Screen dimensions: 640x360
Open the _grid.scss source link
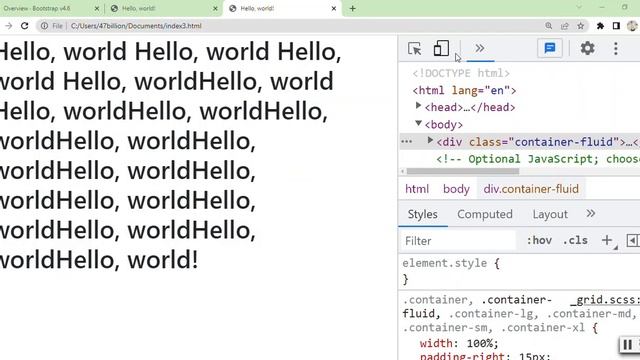click(x=605, y=300)
